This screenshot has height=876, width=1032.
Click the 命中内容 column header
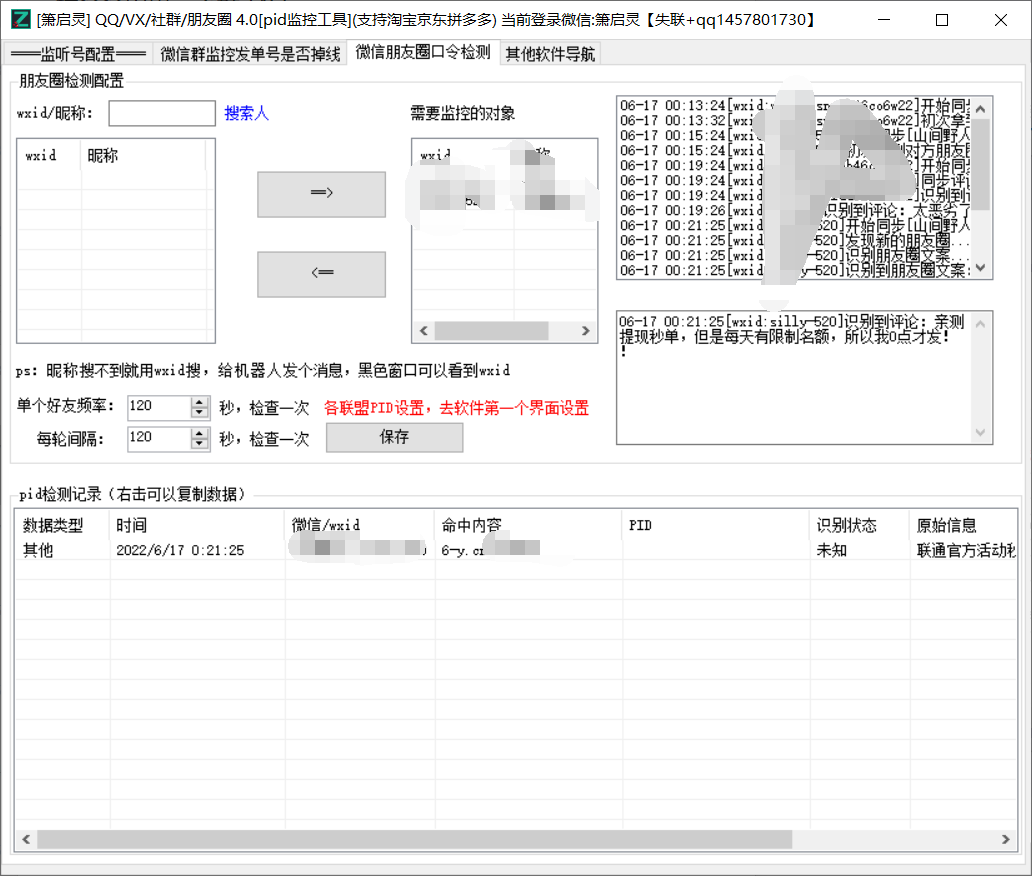(x=529, y=525)
